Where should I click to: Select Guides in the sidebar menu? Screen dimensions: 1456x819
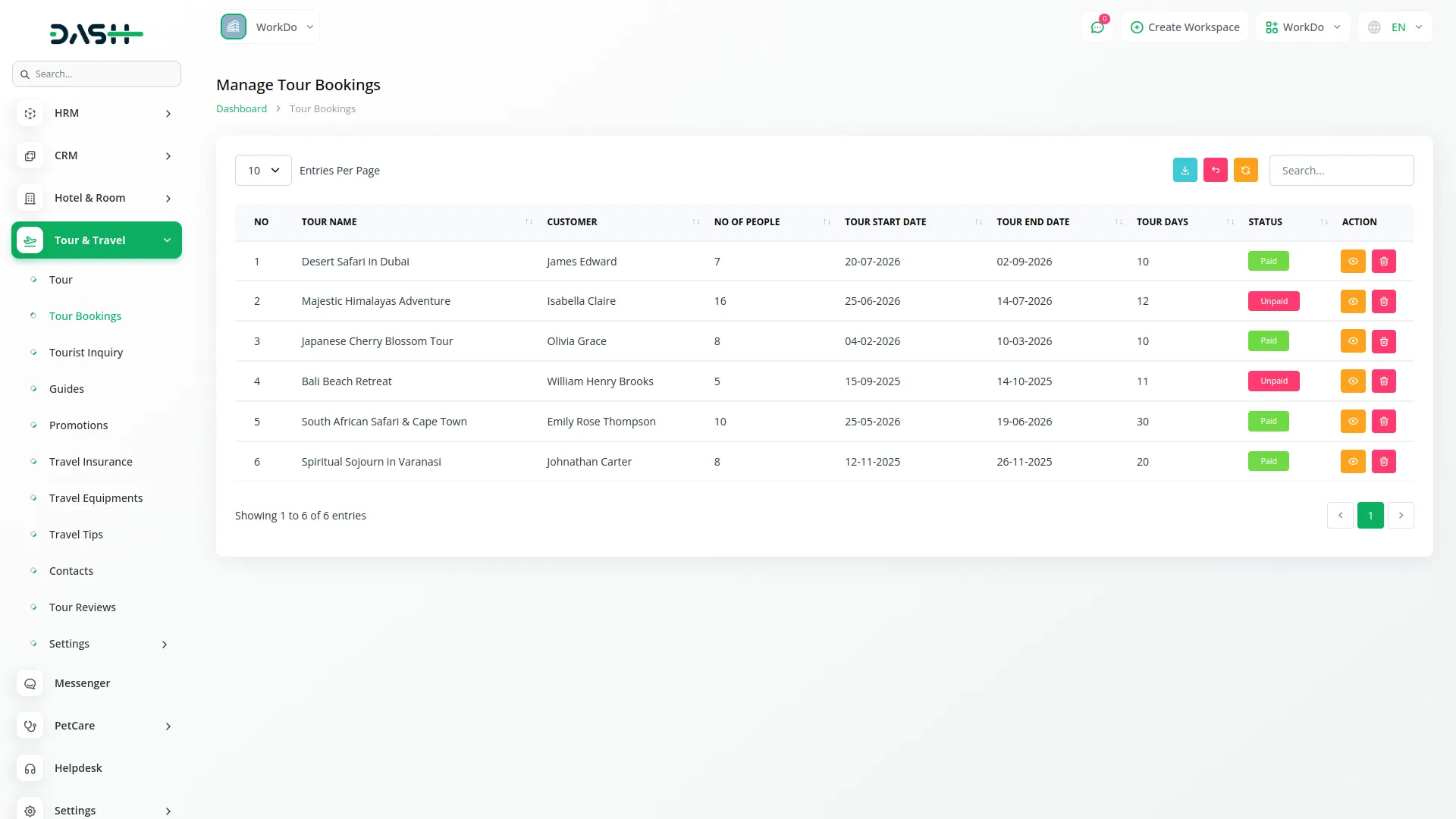67,388
